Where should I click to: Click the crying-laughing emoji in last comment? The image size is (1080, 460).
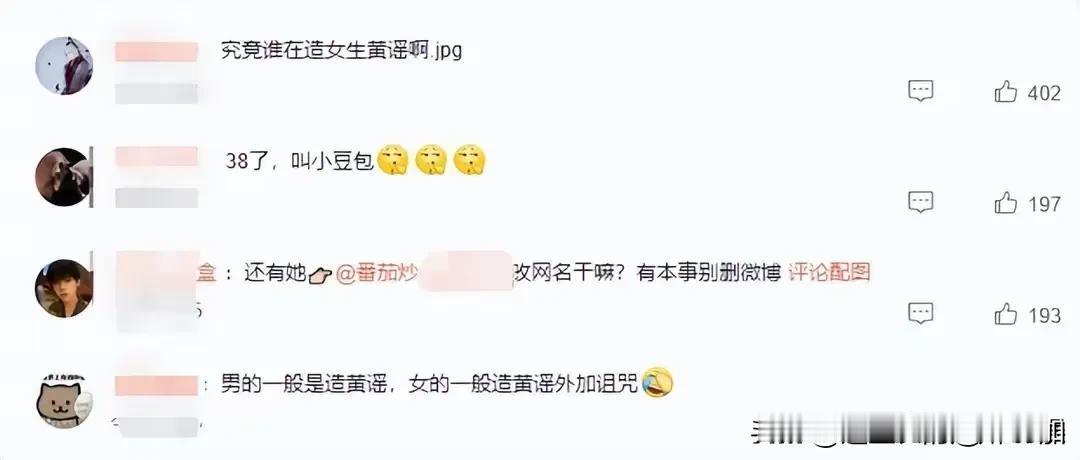pyautogui.click(x=656, y=382)
